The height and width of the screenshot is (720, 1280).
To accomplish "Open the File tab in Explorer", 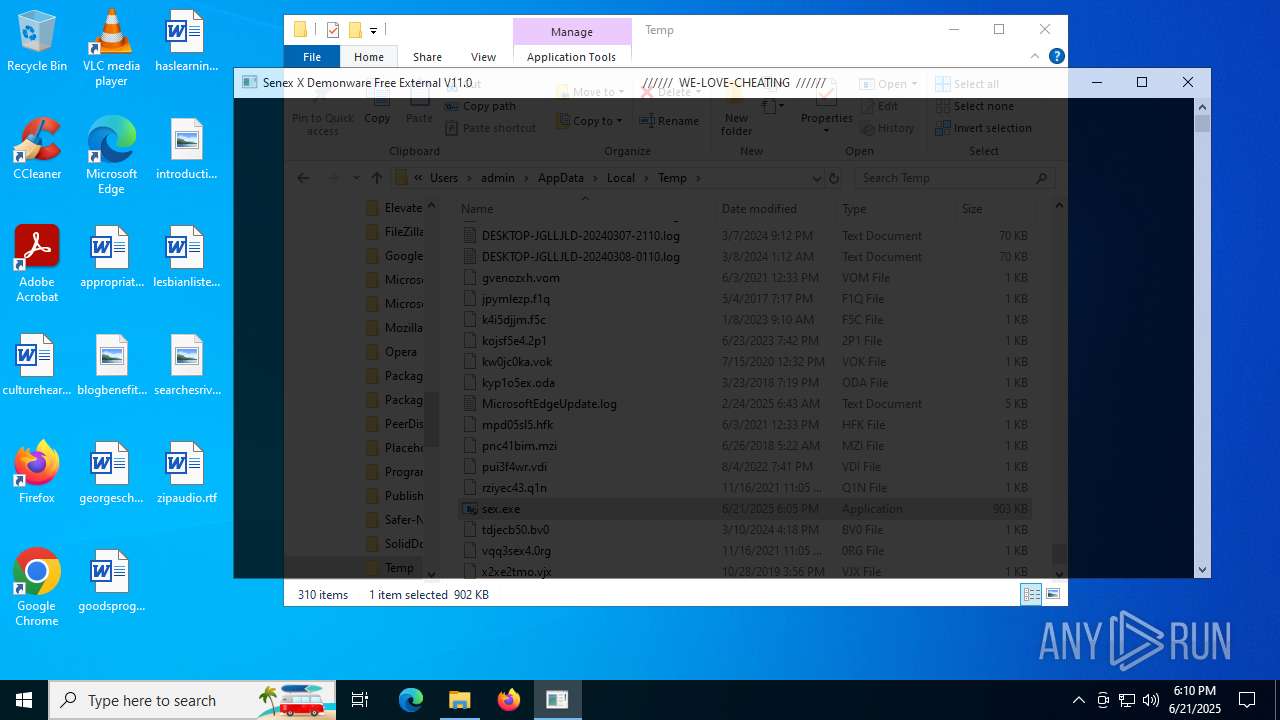I will 312,57.
